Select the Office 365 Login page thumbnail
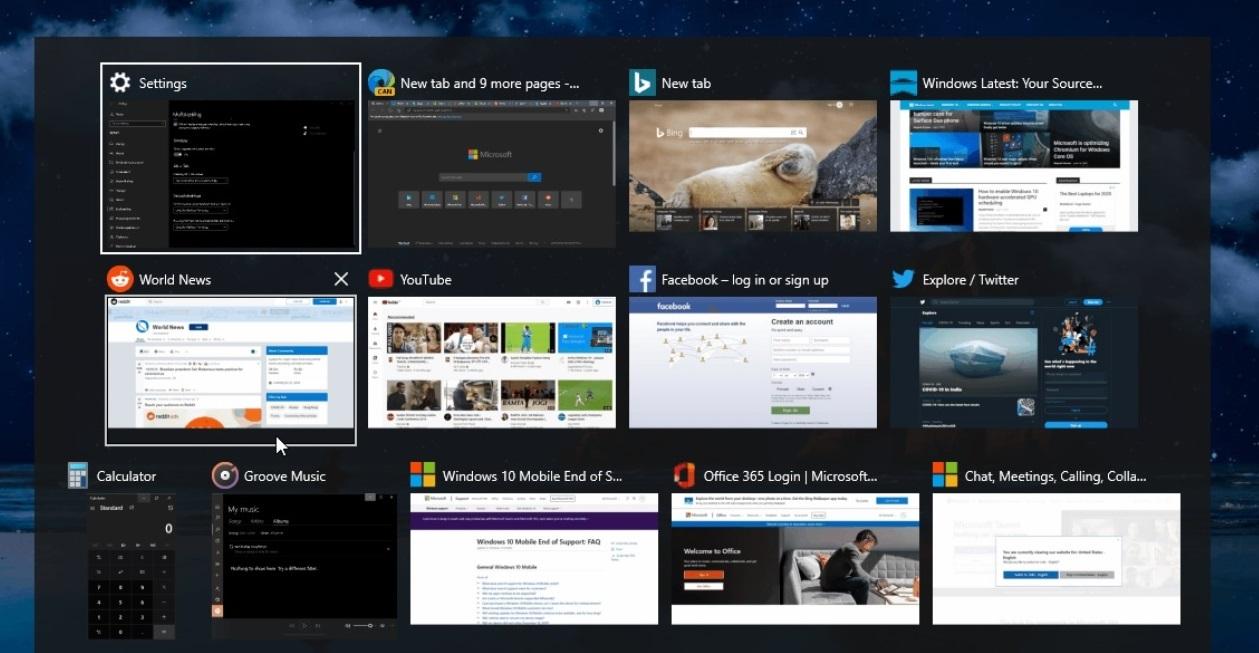 (x=795, y=559)
